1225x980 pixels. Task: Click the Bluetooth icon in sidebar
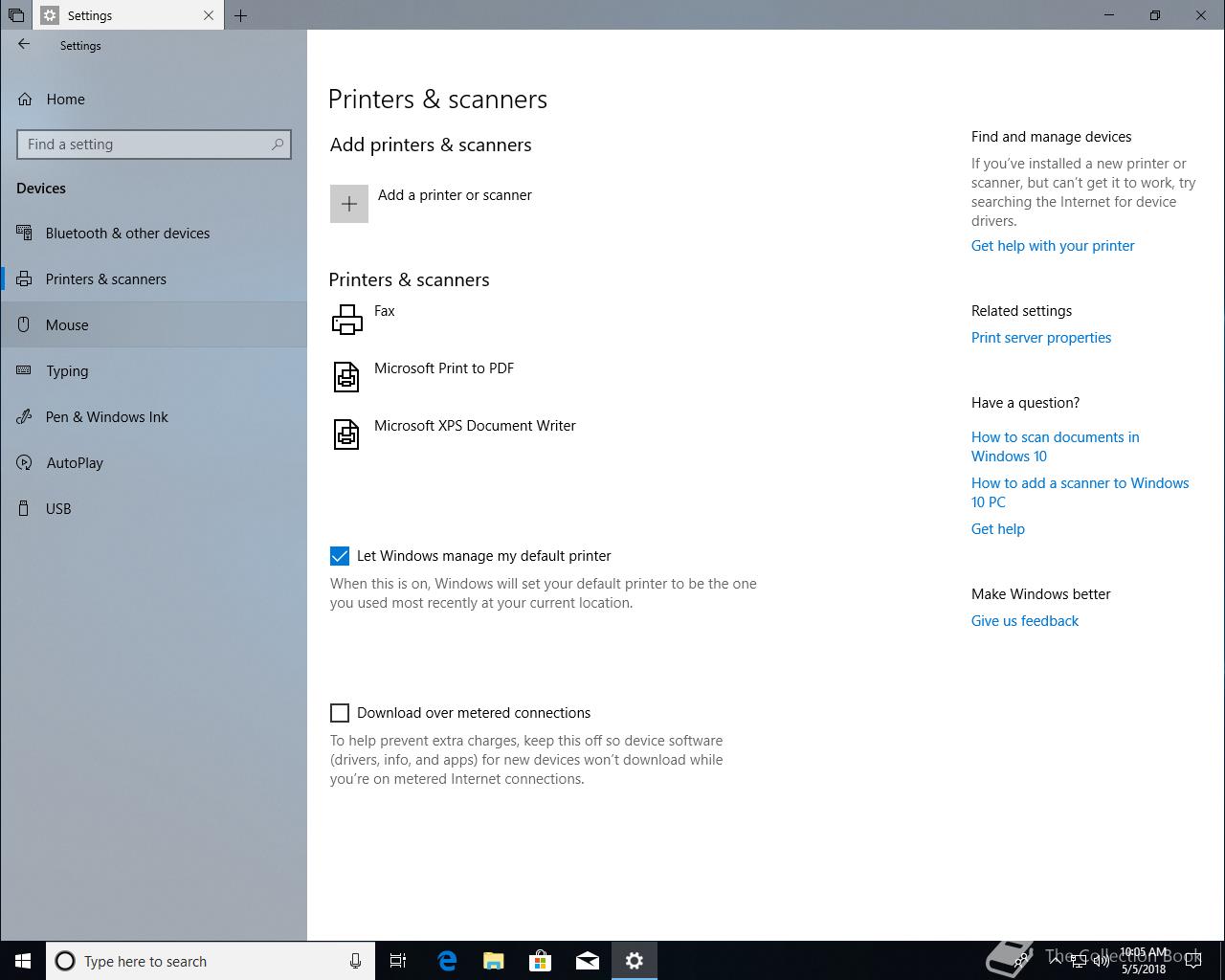pos(24,233)
